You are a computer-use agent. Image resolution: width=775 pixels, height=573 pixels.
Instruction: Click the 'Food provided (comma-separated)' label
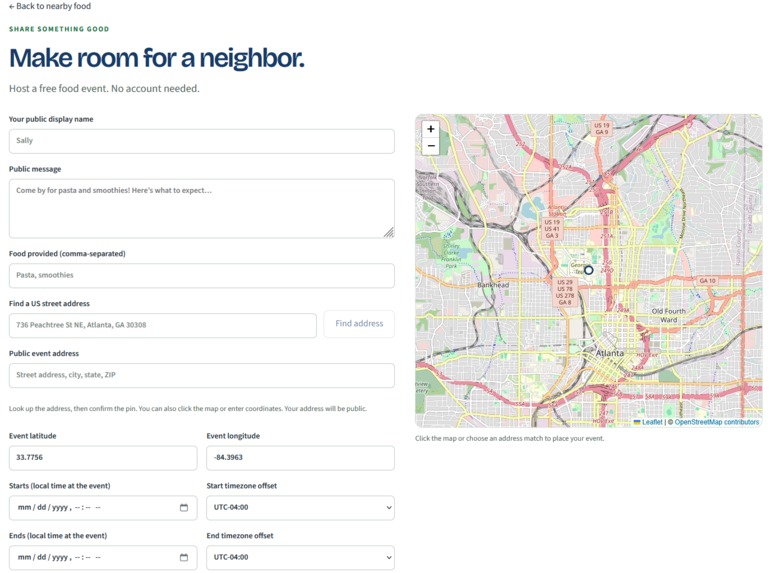coord(67,254)
